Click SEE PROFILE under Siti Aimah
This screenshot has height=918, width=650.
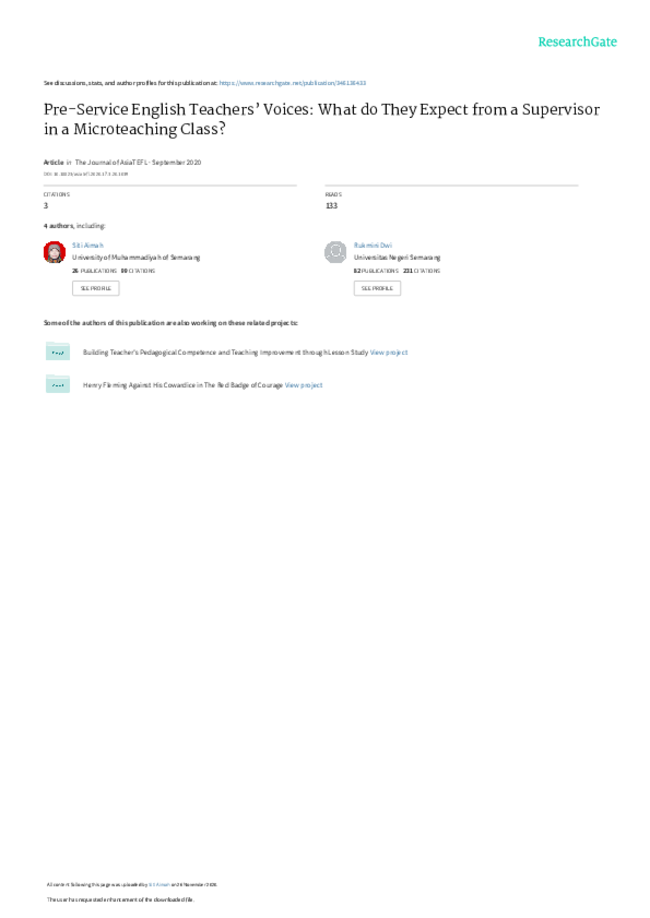click(x=95, y=288)
